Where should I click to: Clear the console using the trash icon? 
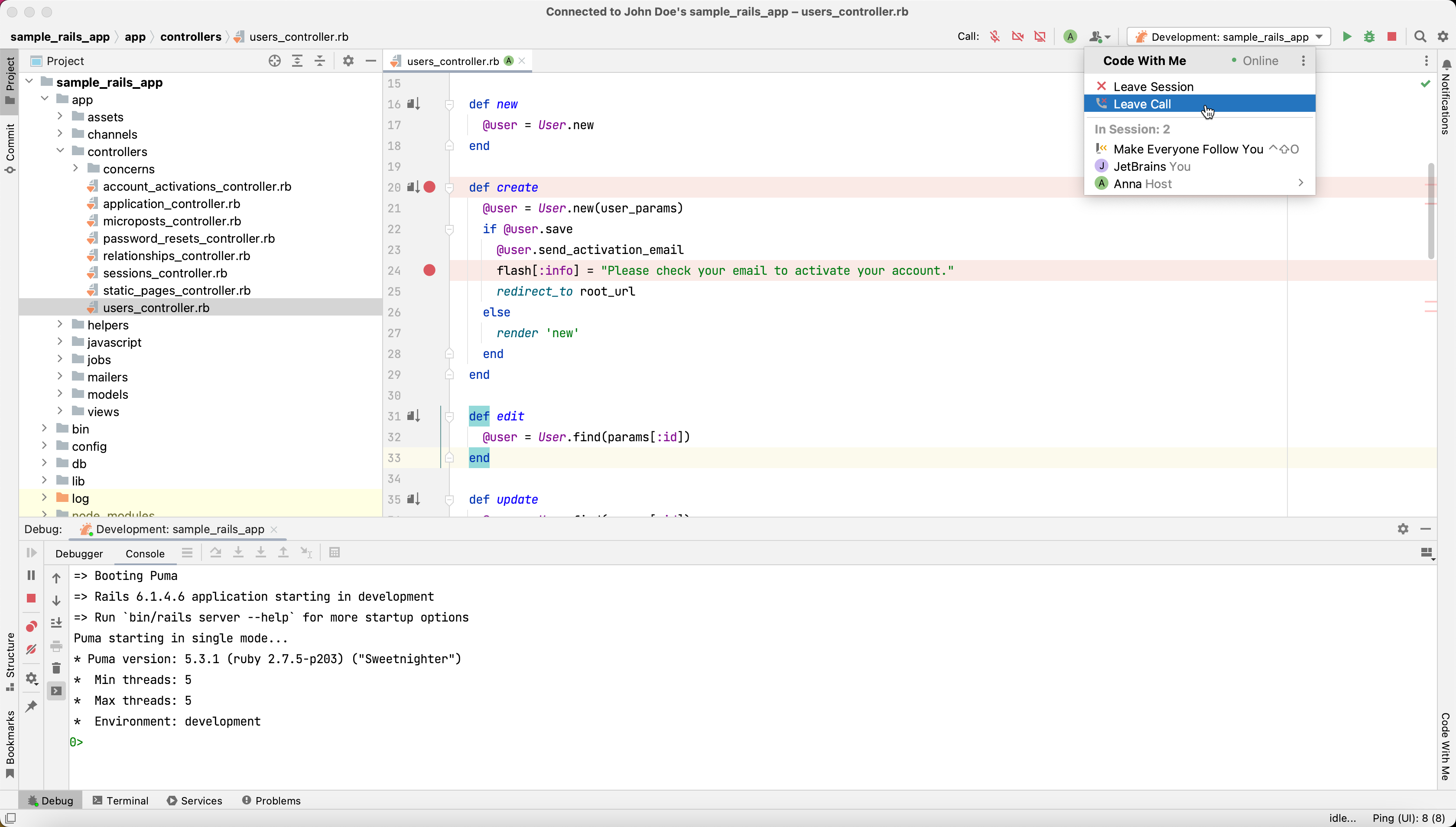click(56, 668)
